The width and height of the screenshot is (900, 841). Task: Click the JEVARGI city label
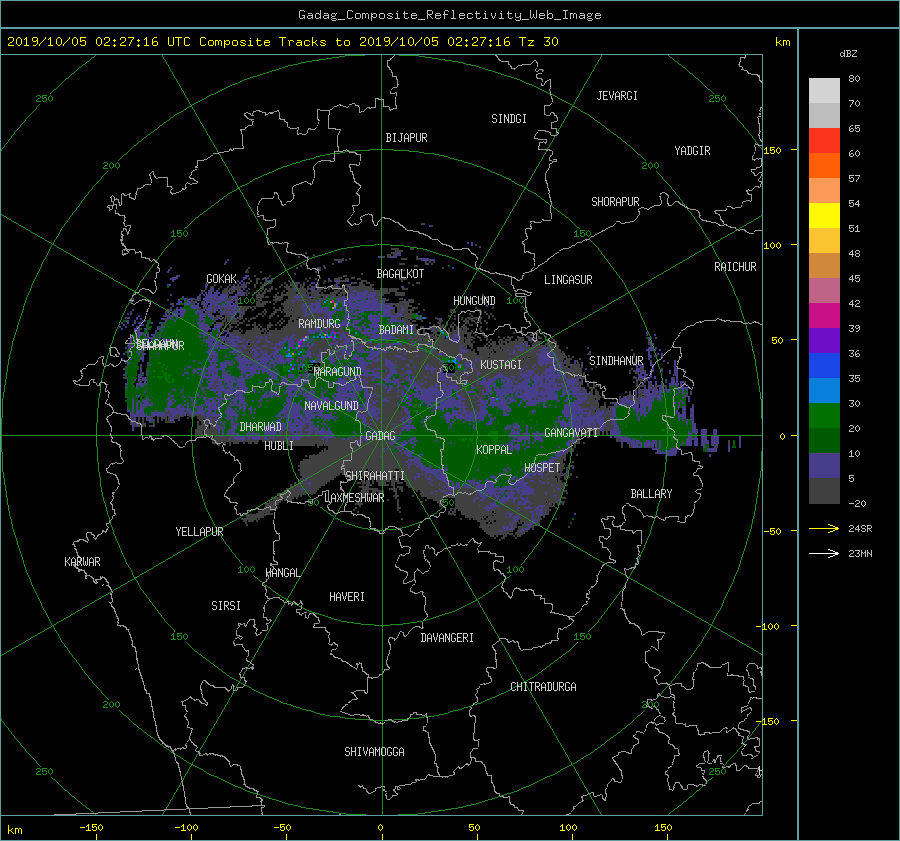pyautogui.click(x=617, y=96)
